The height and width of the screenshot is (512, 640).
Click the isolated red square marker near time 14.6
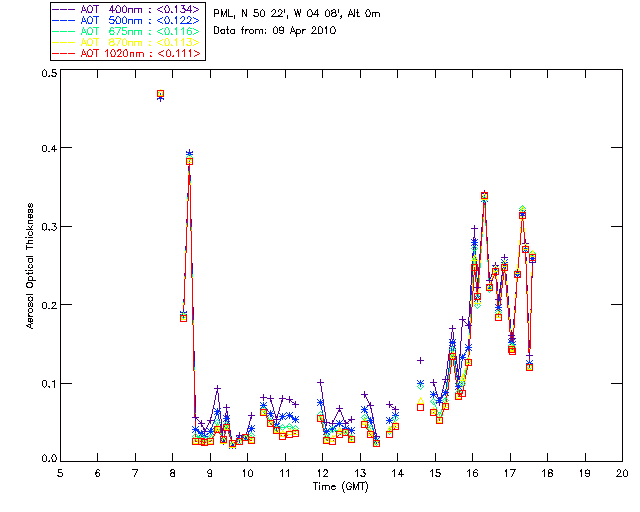click(420, 407)
